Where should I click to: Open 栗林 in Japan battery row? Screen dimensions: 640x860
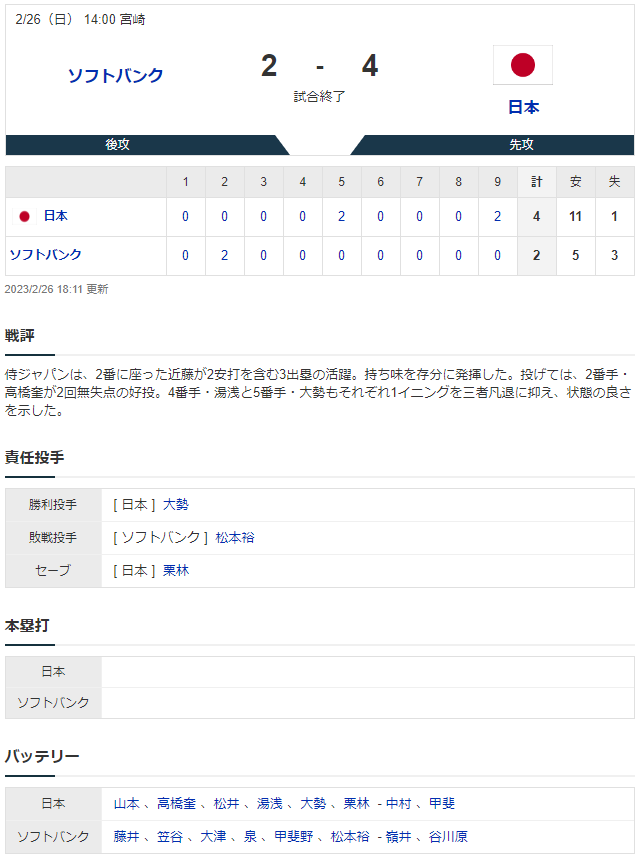click(356, 804)
